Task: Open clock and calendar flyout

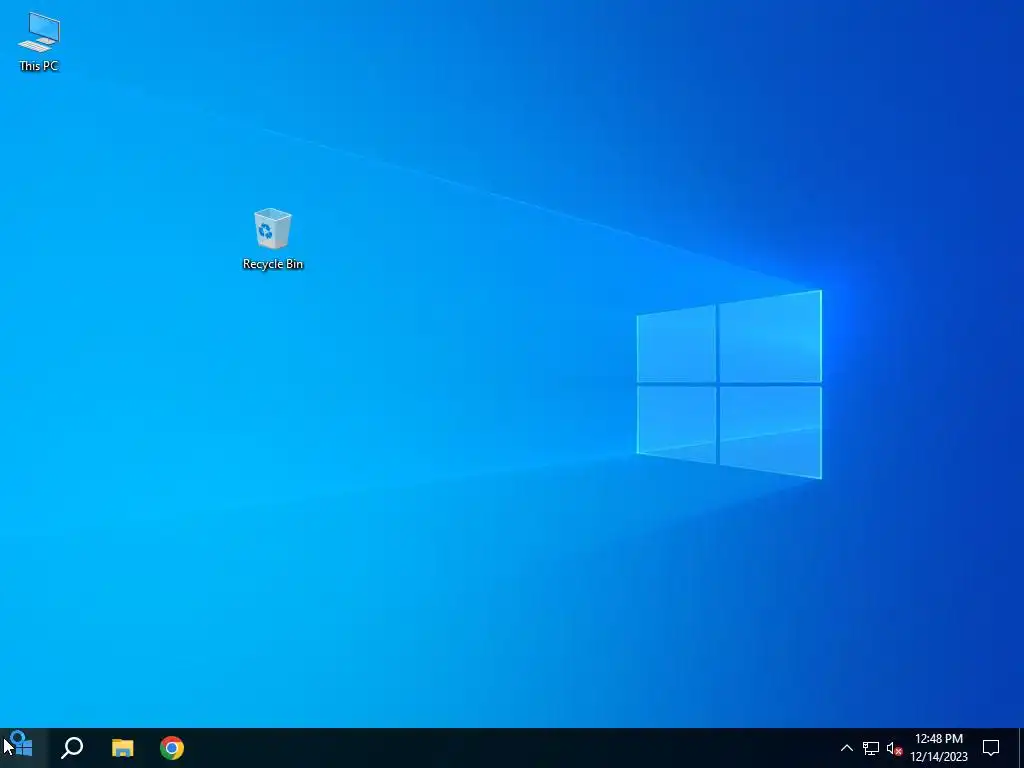Action: [939, 748]
